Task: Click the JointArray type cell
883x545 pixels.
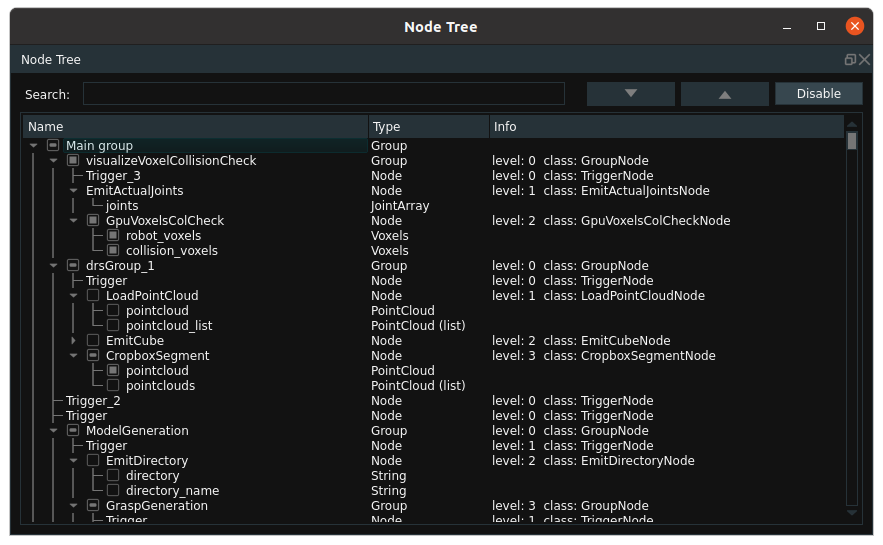Action: click(x=400, y=206)
